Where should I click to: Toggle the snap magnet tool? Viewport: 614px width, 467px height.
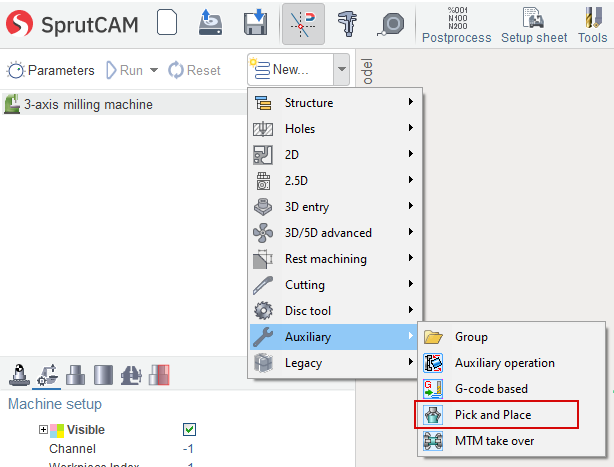(x=303, y=24)
